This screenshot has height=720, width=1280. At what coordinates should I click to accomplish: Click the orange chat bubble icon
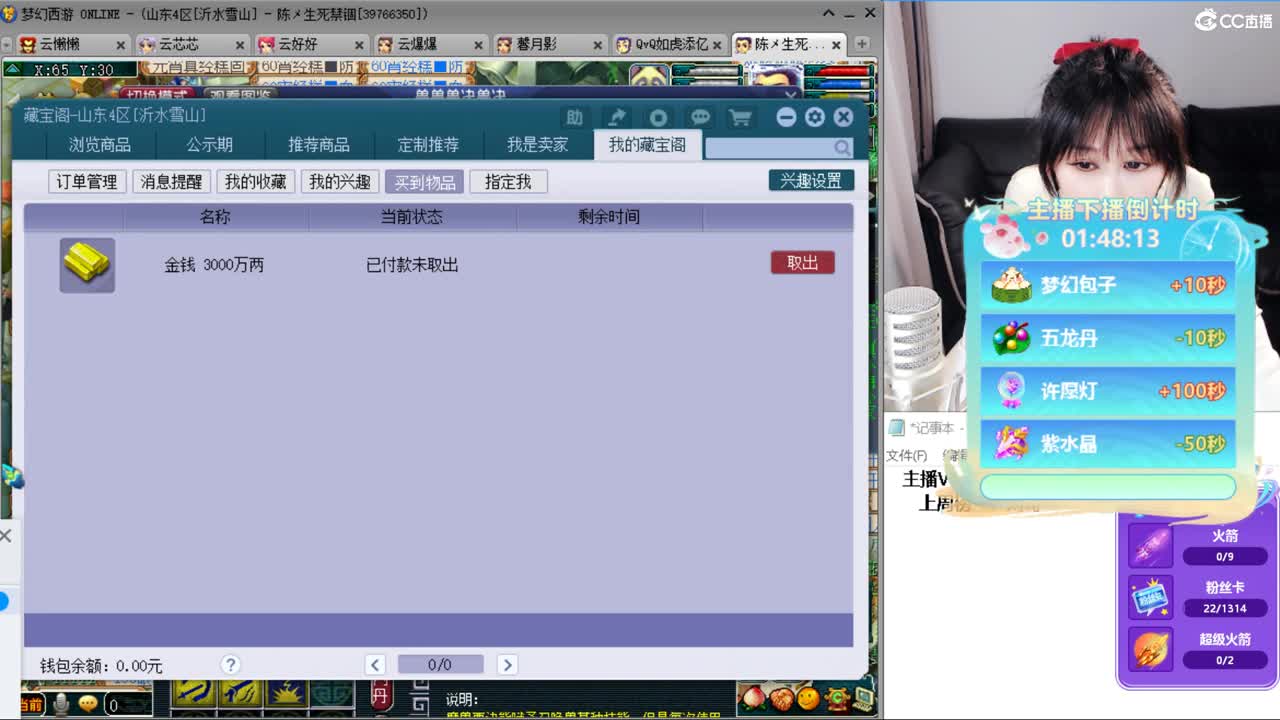click(x=88, y=704)
